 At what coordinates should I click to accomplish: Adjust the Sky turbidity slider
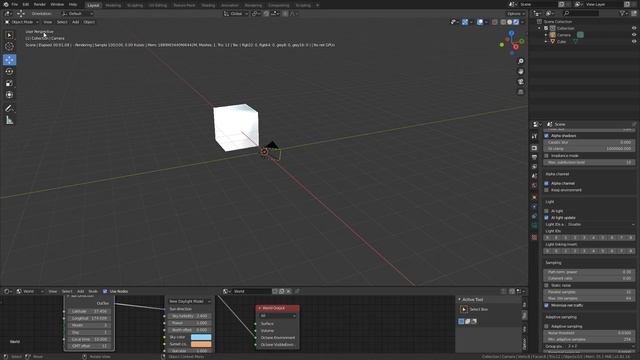(190, 316)
